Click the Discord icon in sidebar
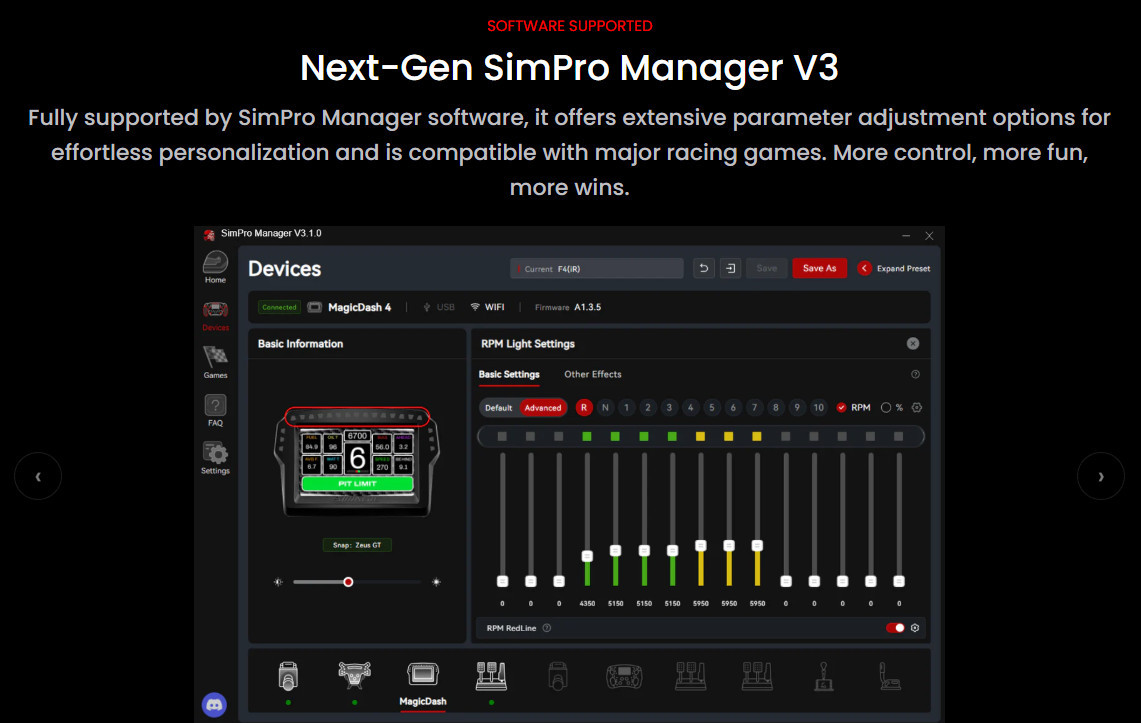1141x723 pixels. coord(214,704)
